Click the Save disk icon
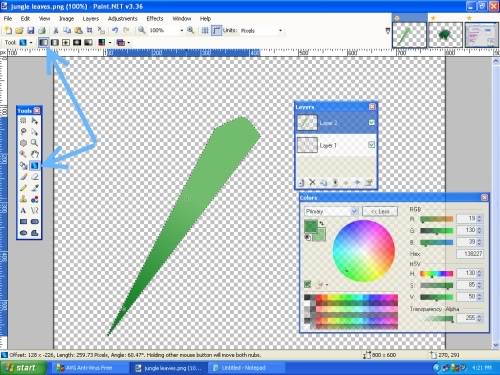This screenshot has width=500, height=375. [x=31, y=30]
